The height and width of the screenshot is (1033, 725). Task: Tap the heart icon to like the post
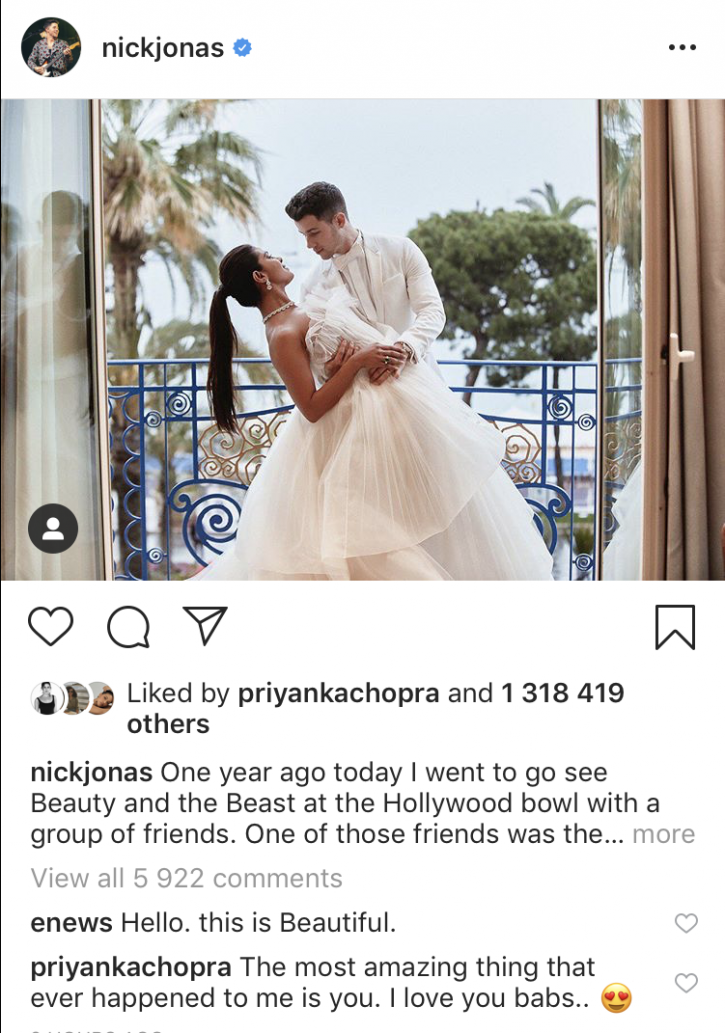(x=51, y=627)
